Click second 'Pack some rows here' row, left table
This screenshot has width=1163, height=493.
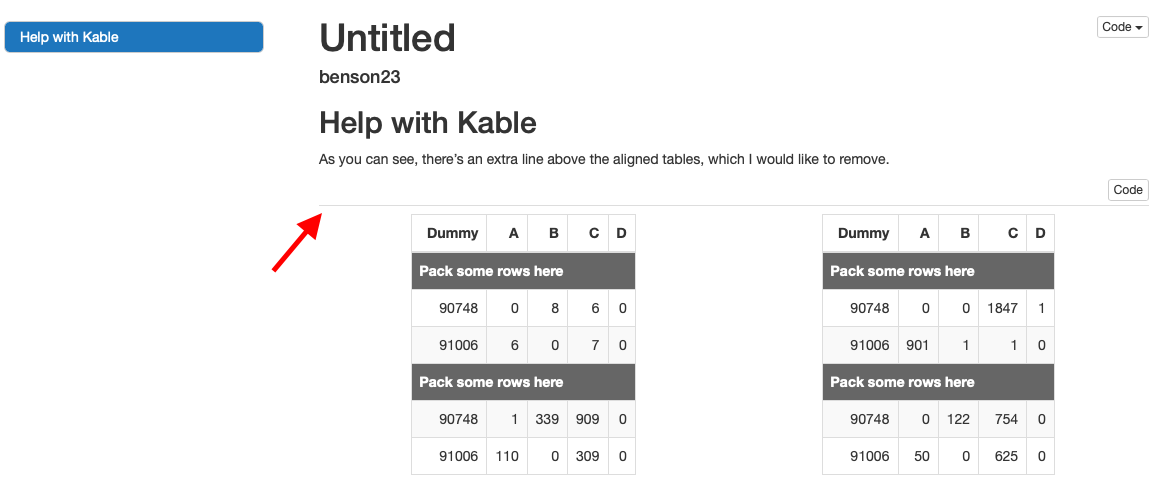523,382
